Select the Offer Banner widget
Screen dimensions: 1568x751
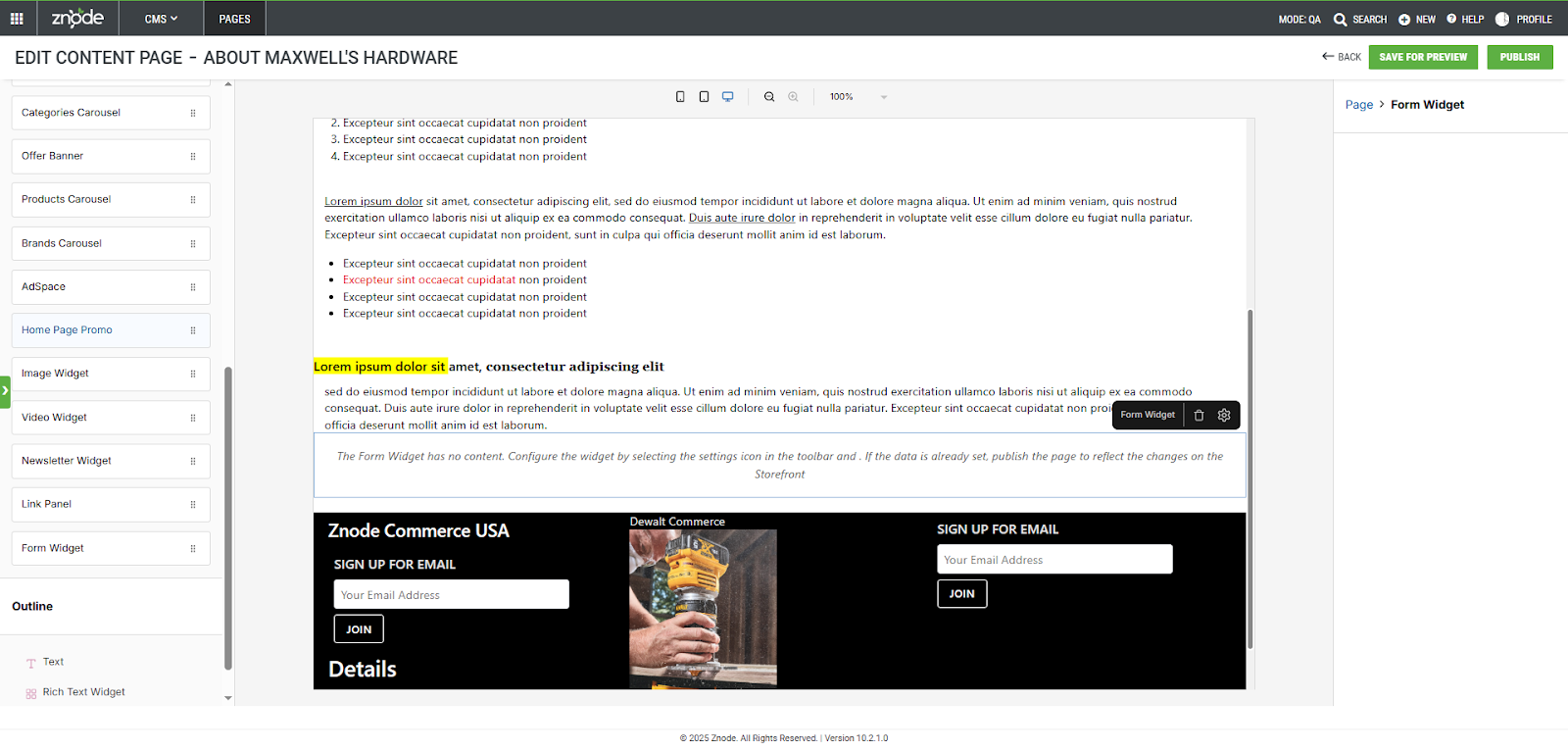(111, 156)
